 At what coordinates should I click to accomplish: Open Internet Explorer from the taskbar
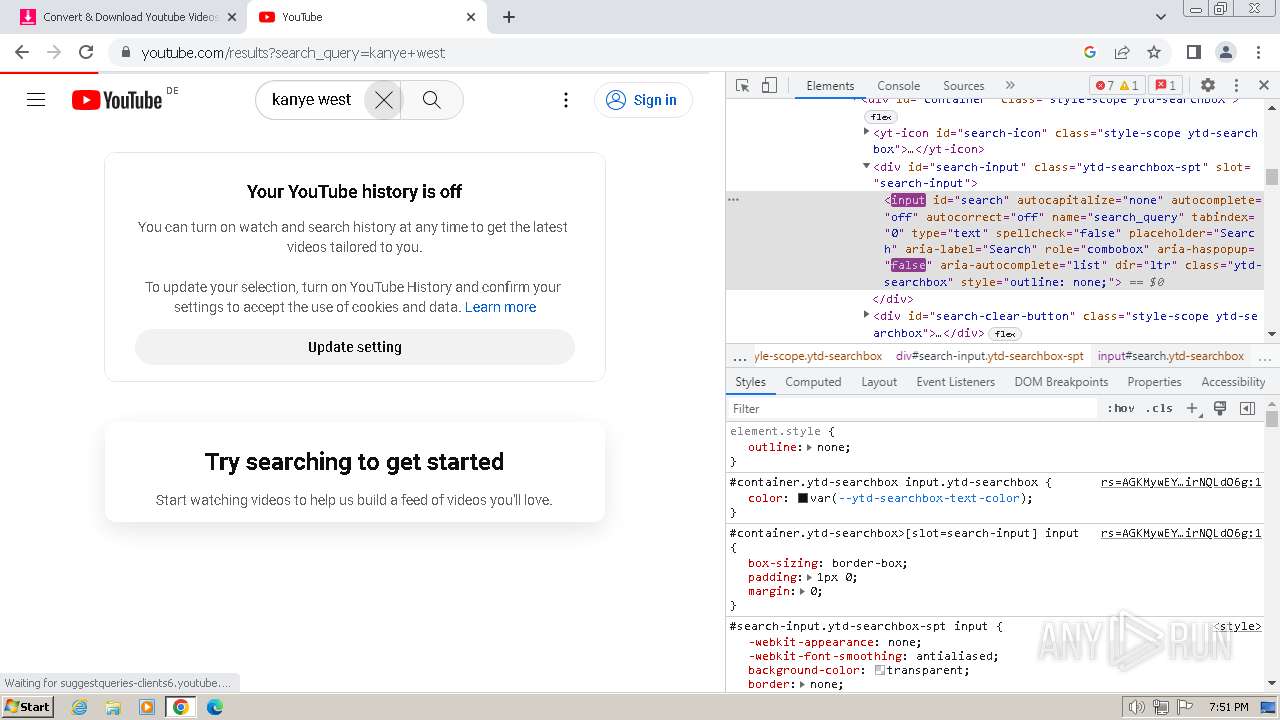80,707
